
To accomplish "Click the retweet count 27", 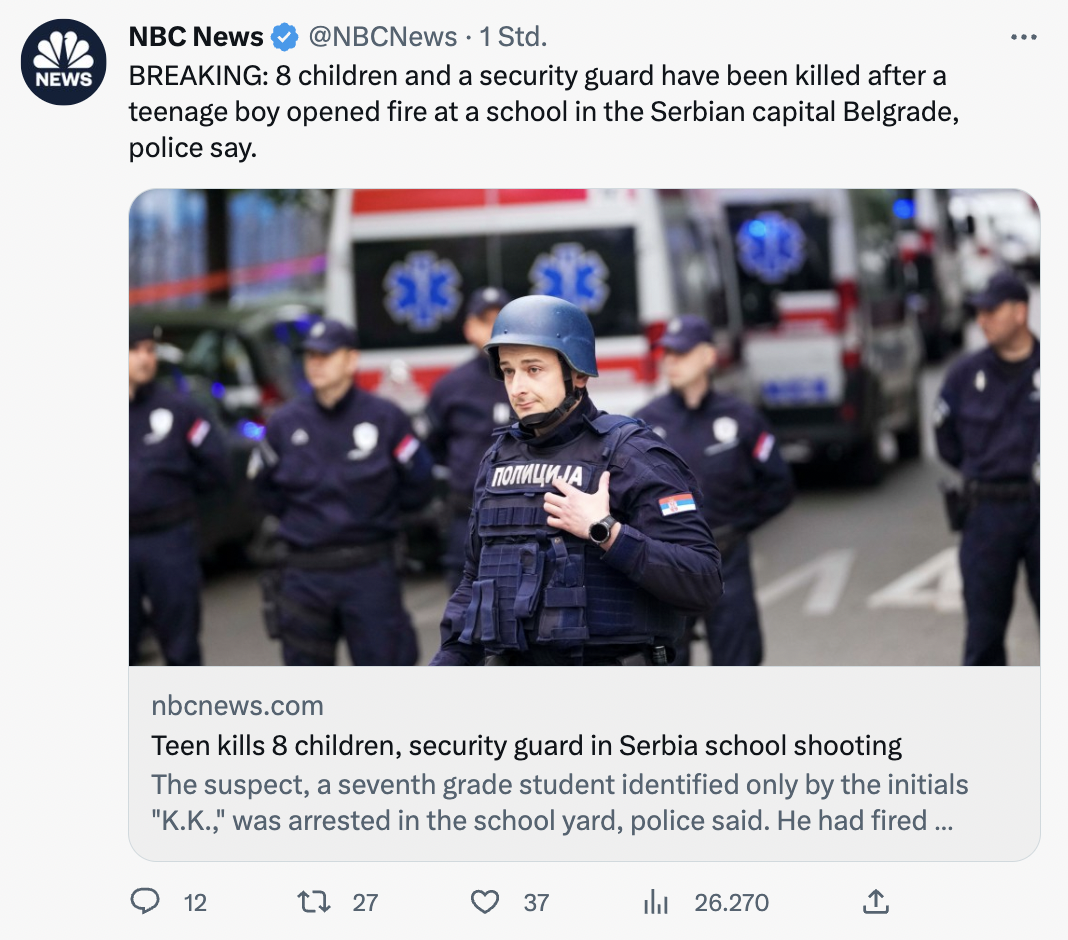I will pos(366,903).
